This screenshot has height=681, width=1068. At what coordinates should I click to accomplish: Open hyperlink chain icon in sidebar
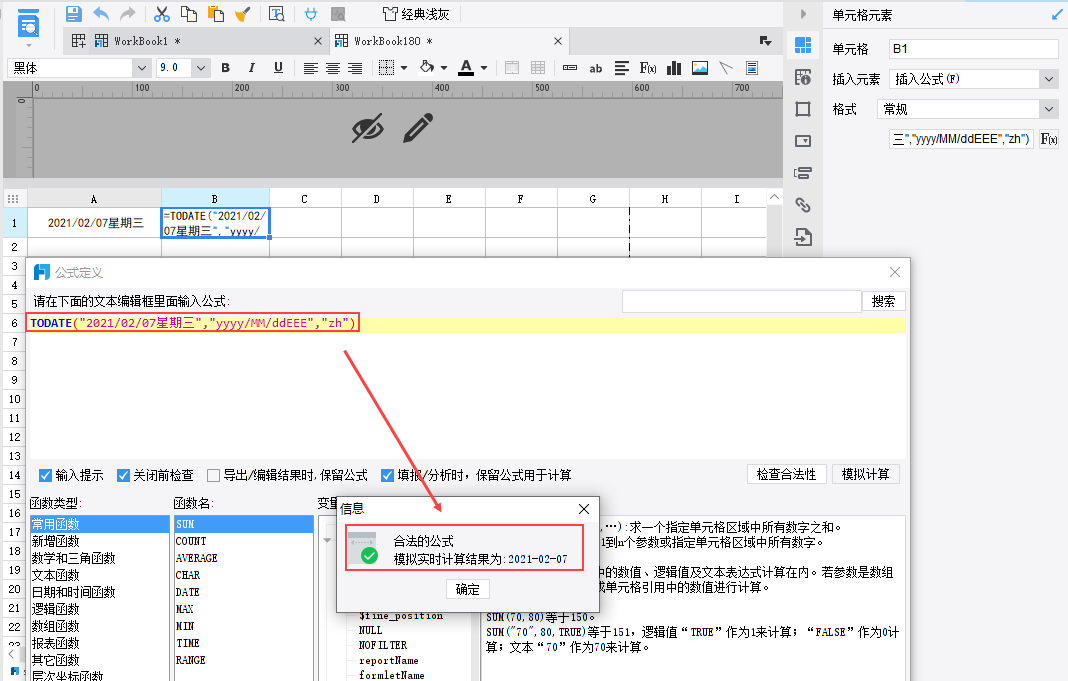coord(803,204)
